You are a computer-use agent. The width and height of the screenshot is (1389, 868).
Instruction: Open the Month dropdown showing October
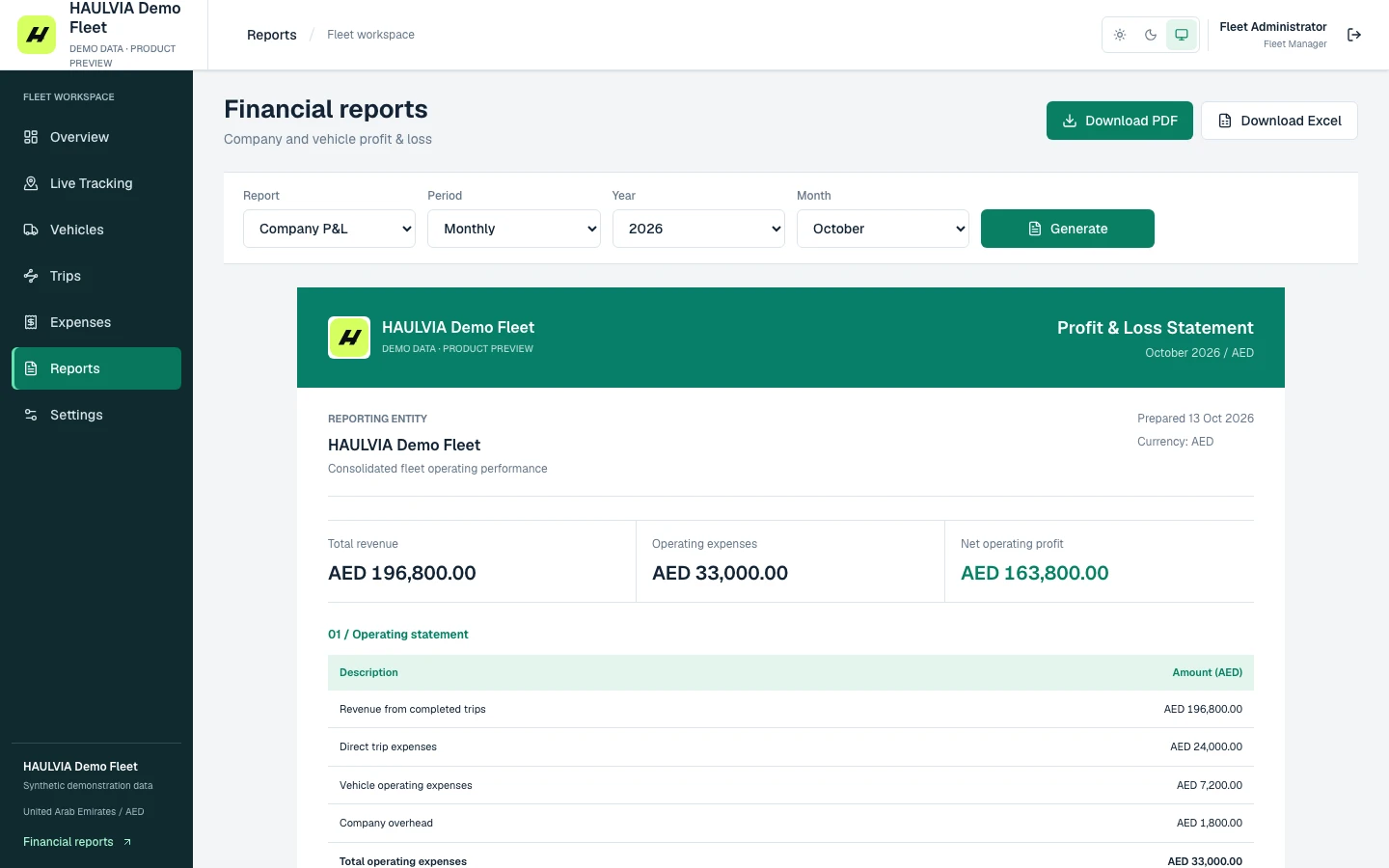pyautogui.click(x=883, y=229)
